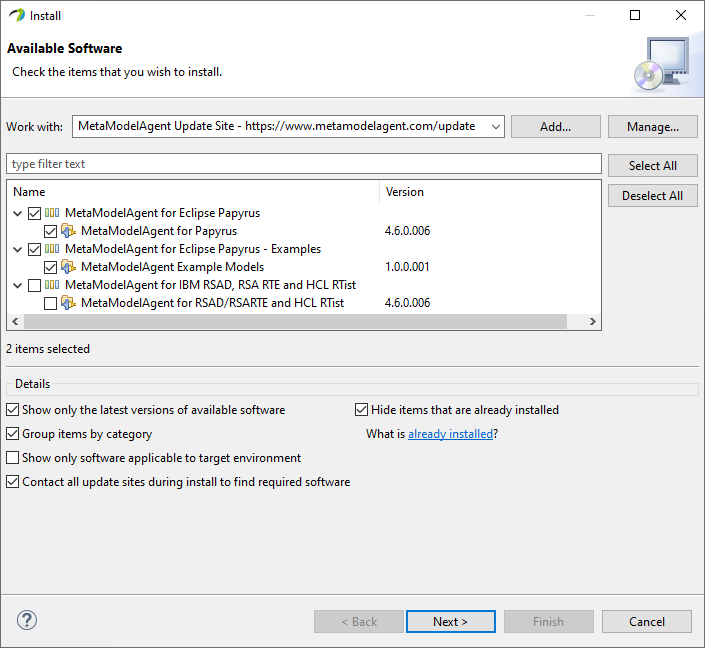This screenshot has width=705, height=648.
Task: Maximize the Install dialog window
Action: click(x=635, y=15)
